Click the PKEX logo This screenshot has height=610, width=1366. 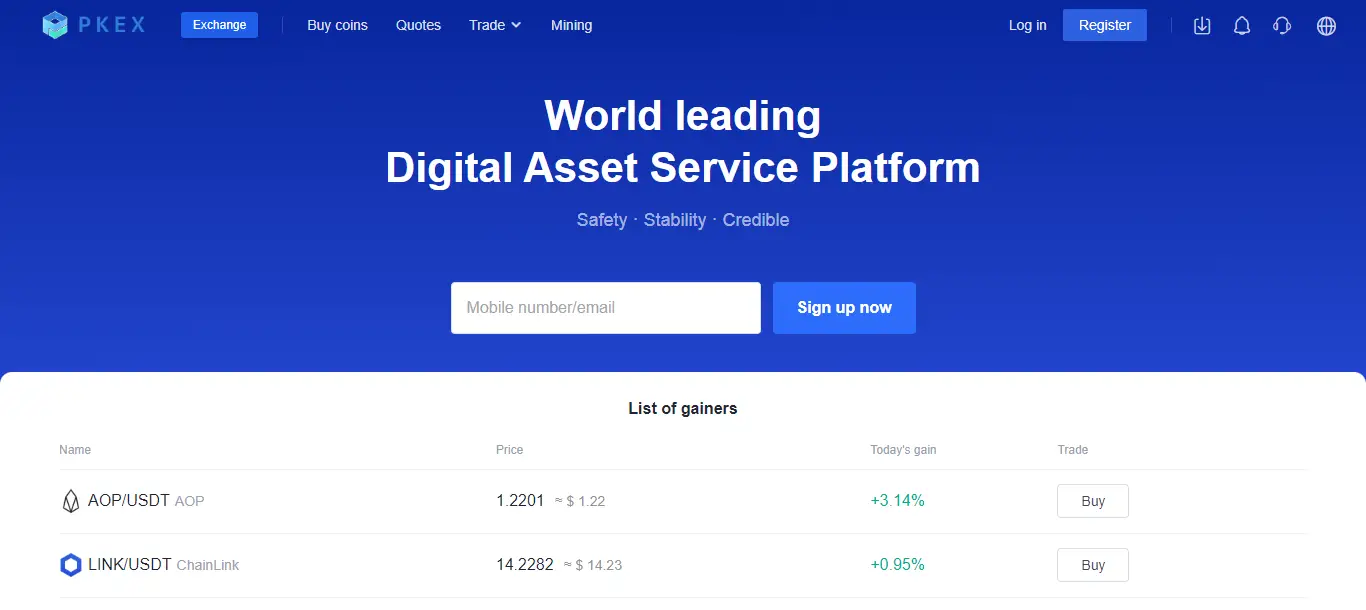tap(93, 24)
